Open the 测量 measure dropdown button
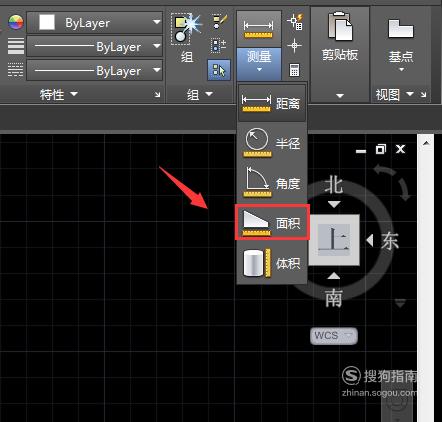 pyautogui.click(x=259, y=63)
